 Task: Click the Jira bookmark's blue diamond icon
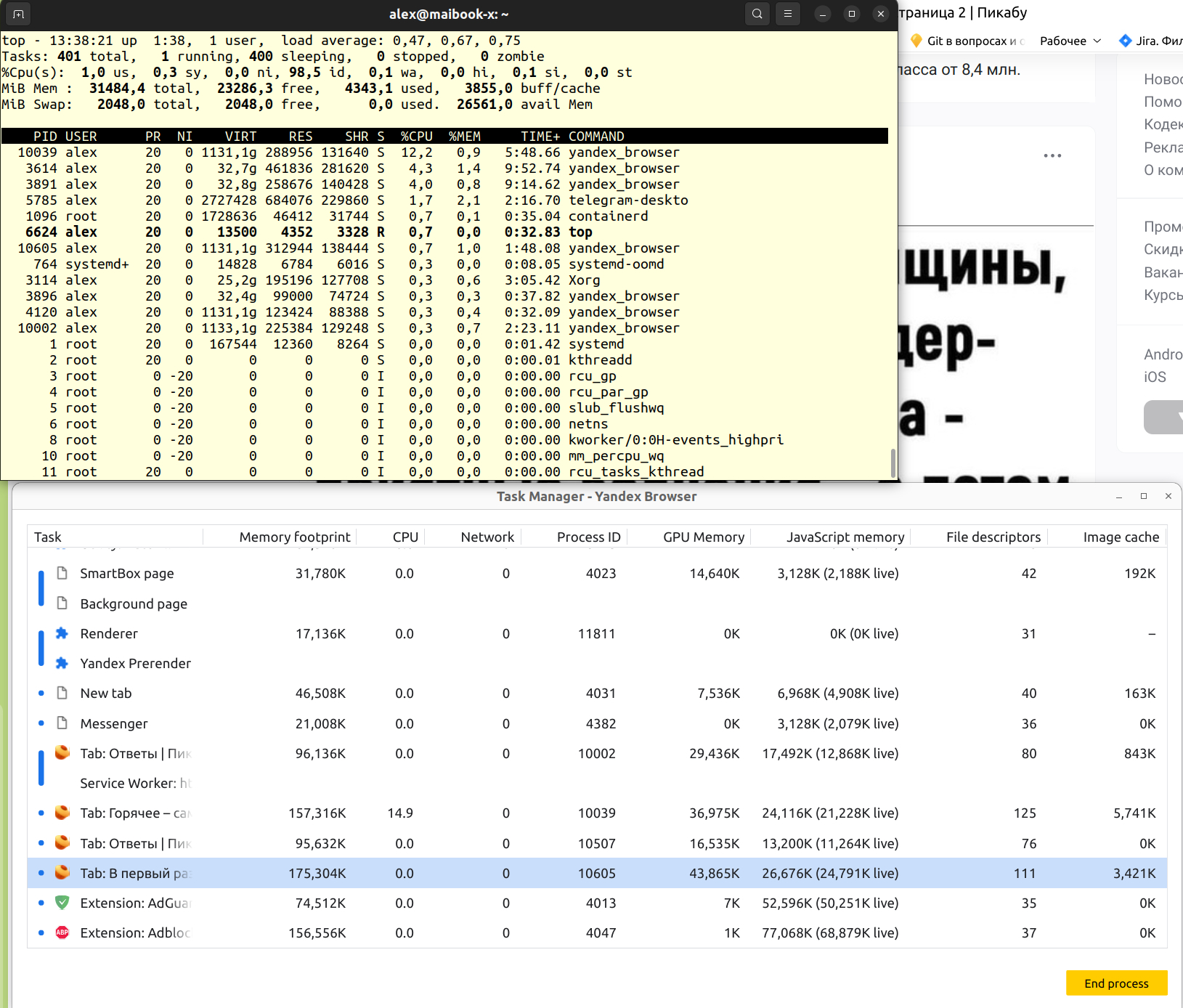tap(1126, 41)
